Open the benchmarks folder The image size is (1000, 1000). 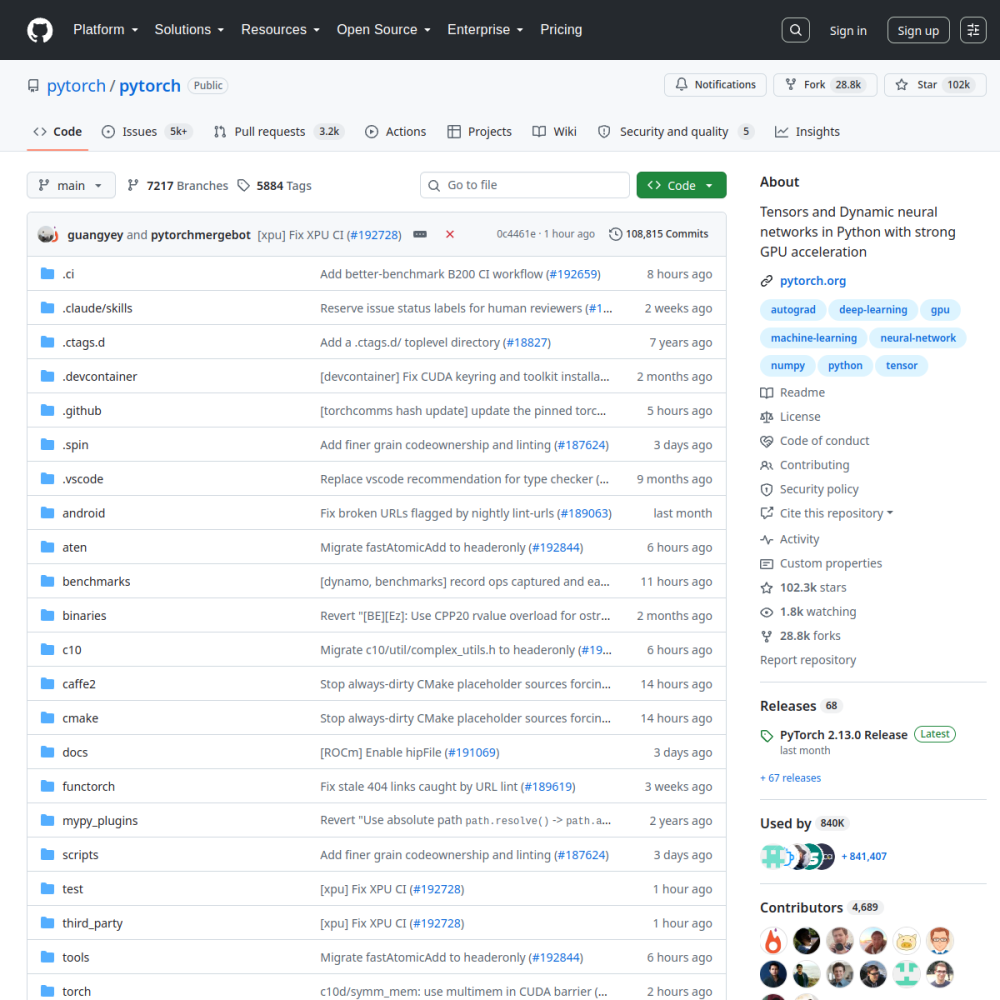(96, 582)
